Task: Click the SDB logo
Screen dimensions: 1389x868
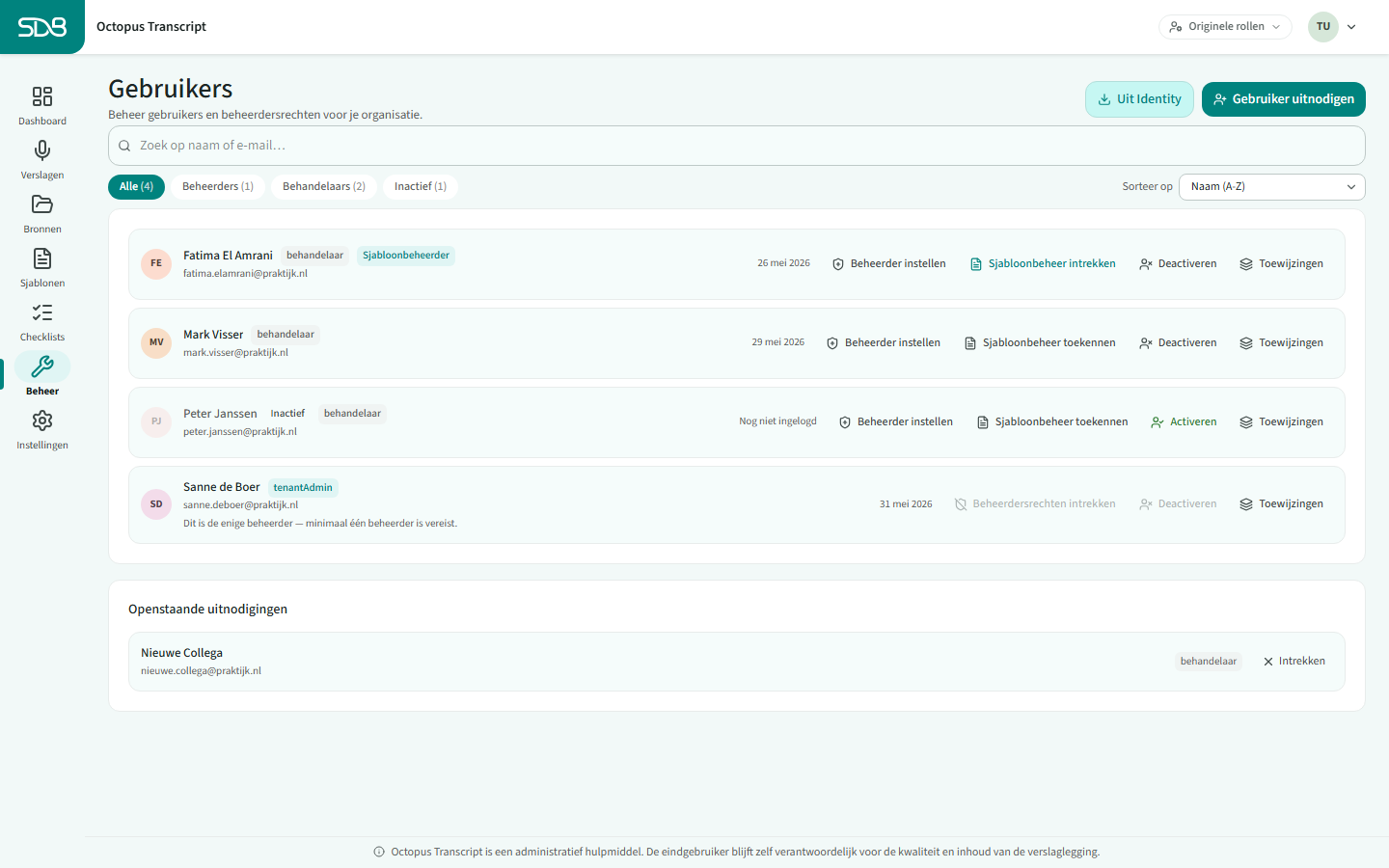Action: point(42,27)
